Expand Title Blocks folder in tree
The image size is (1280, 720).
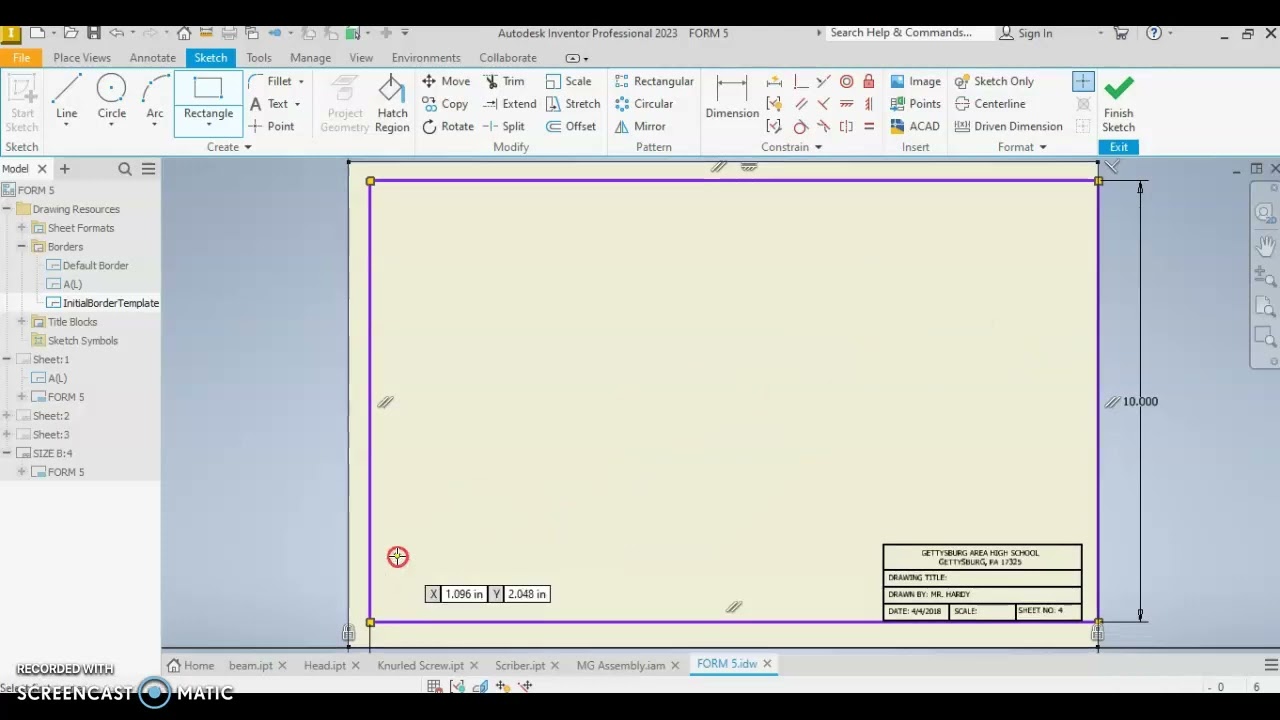tap(22, 322)
